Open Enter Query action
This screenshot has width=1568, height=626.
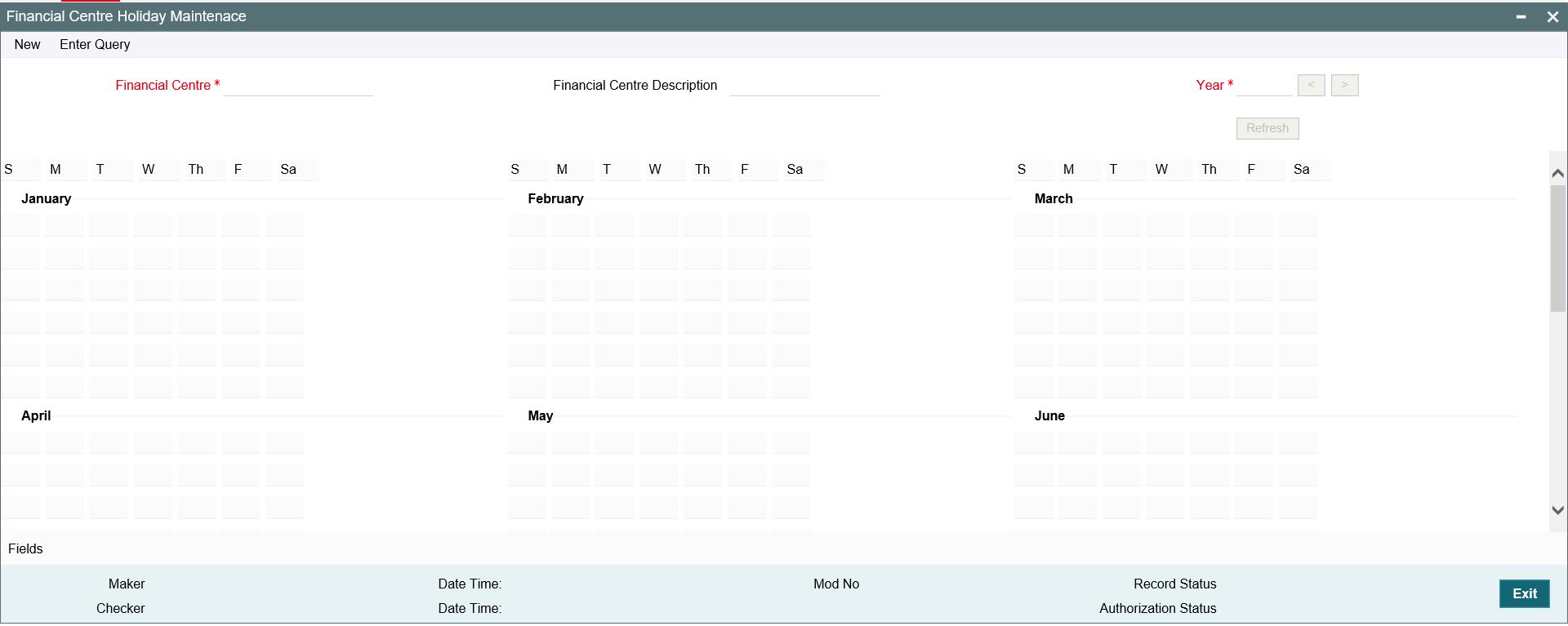95,45
